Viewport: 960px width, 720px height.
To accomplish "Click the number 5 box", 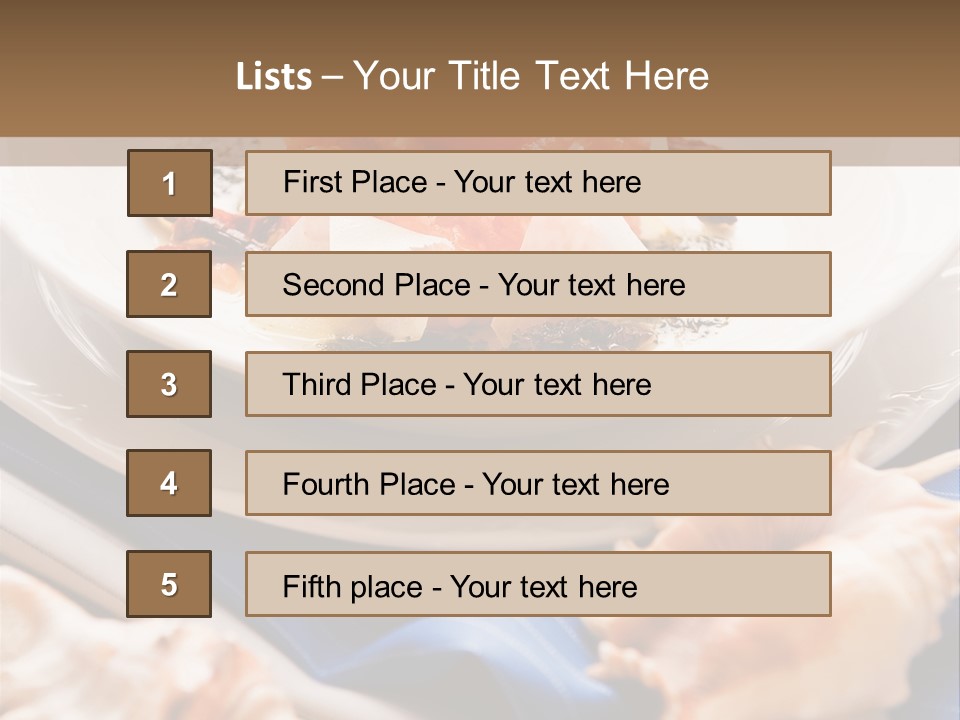I will 169,584.
